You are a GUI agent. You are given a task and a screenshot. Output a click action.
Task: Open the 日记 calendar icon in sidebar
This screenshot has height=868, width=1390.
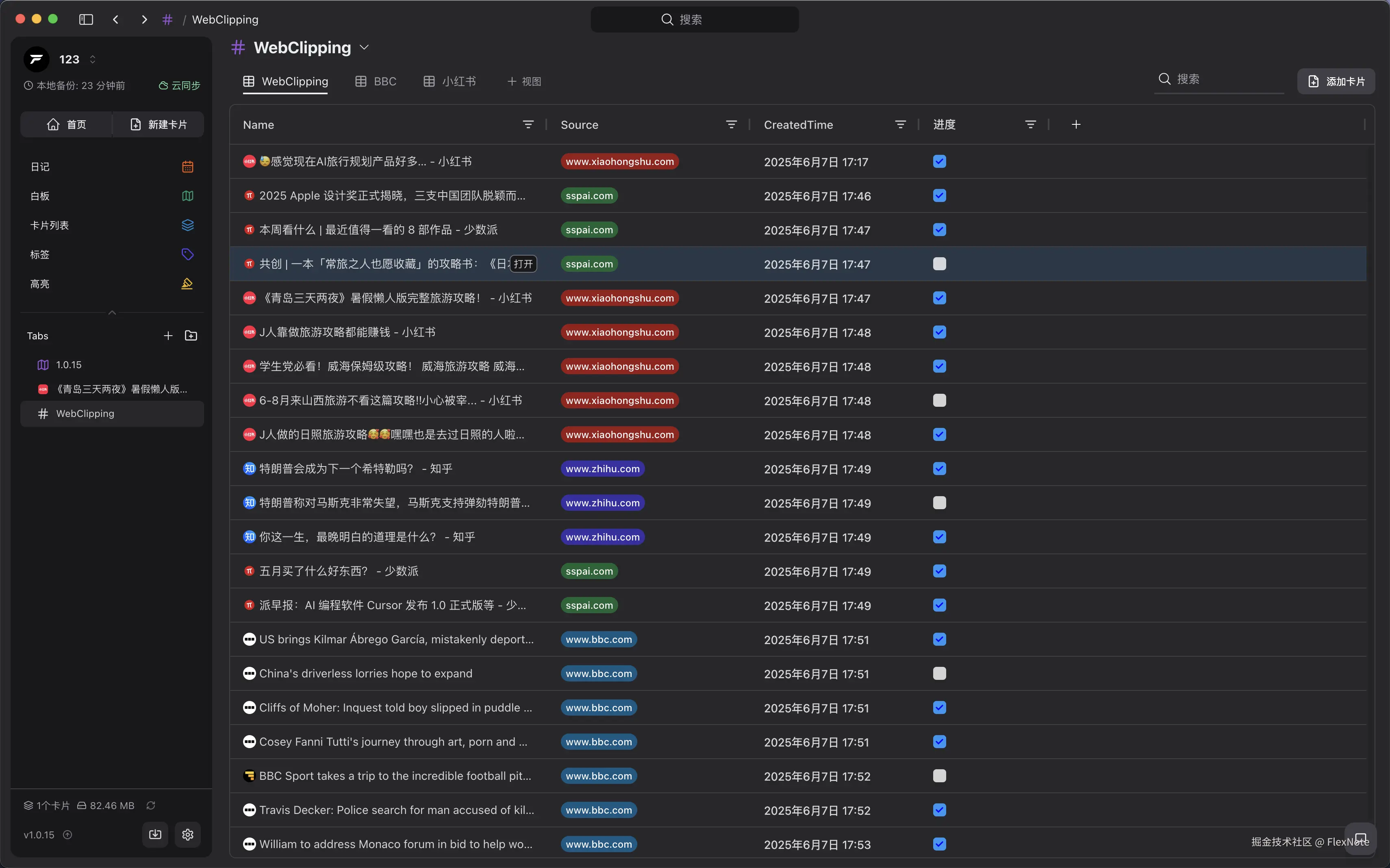(x=187, y=167)
